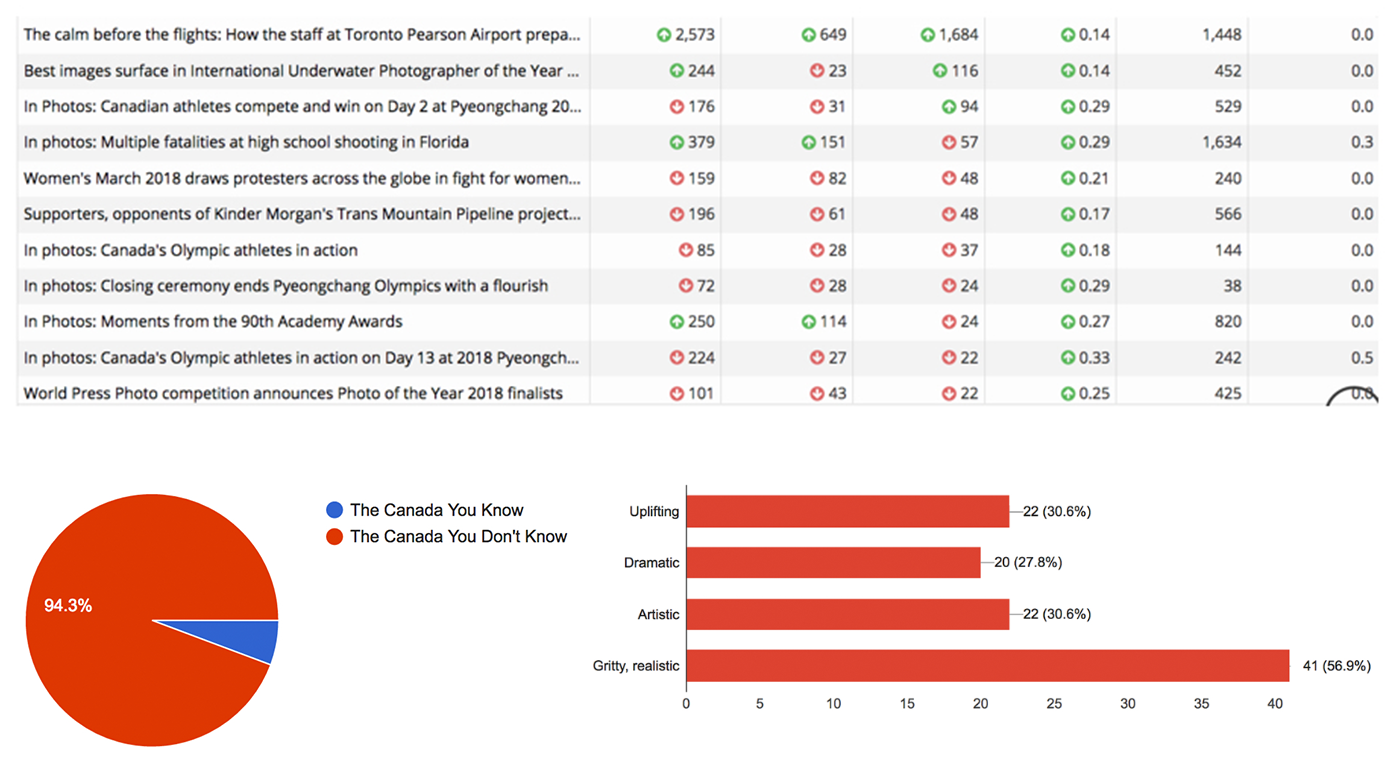This screenshot has width=1400, height=780.
Task: Select "In photos: Canada's Olympic athletes in action"
Action: pos(191,250)
